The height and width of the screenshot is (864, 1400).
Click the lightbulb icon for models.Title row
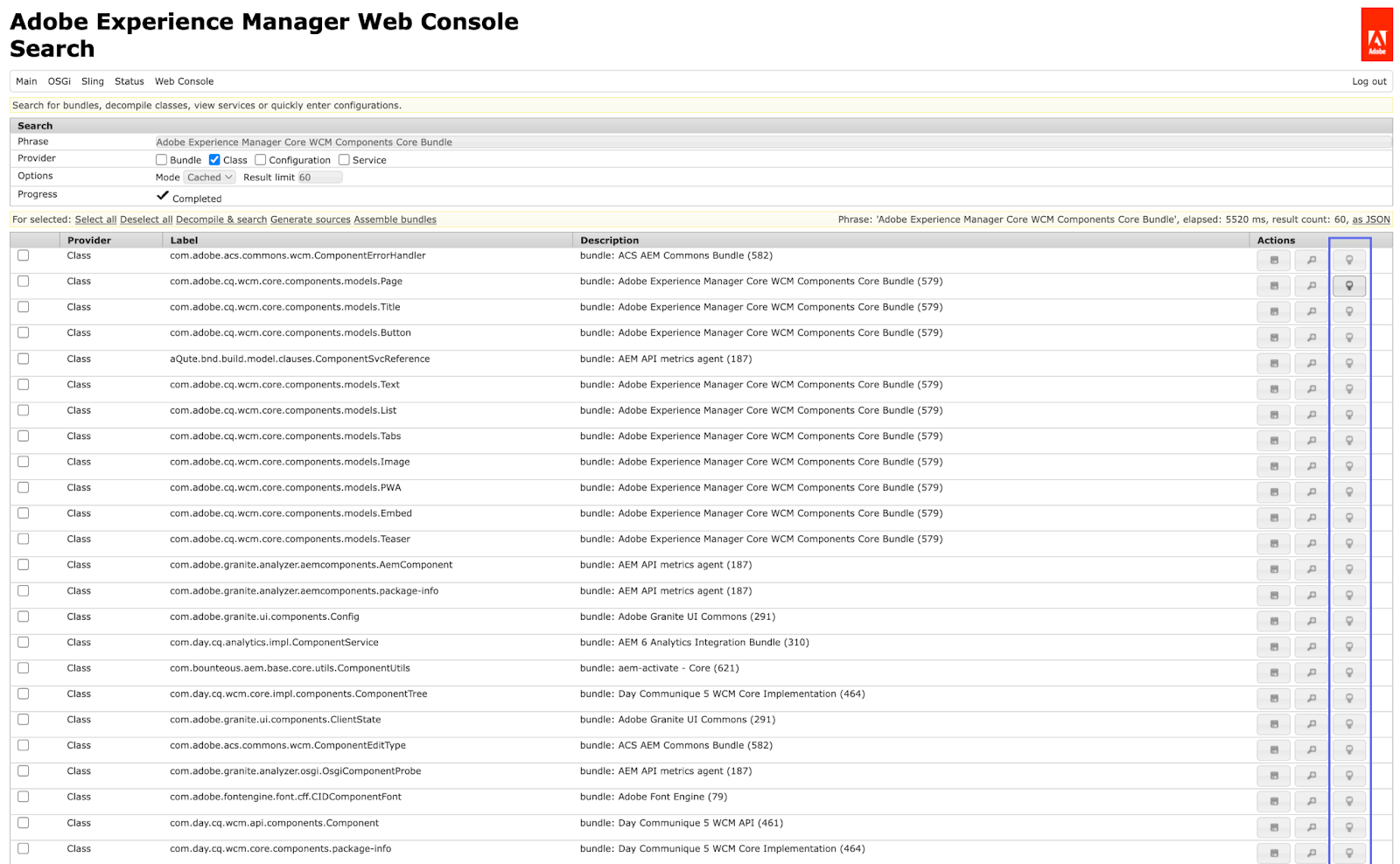1348,311
